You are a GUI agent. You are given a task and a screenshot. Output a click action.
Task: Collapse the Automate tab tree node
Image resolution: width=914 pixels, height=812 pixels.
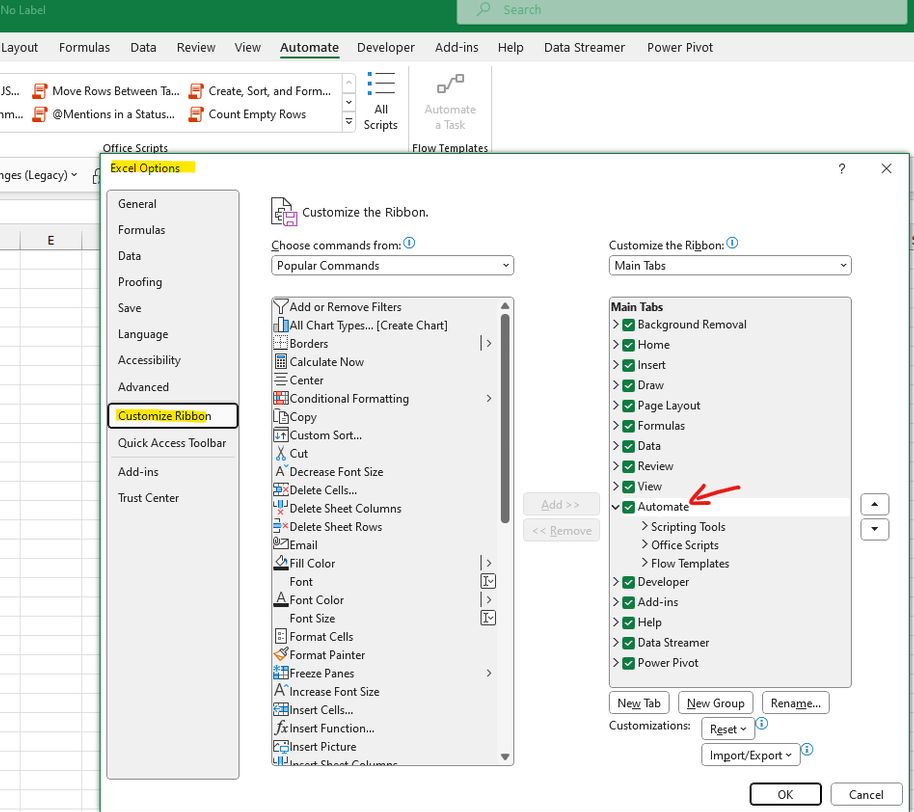(616, 507)
